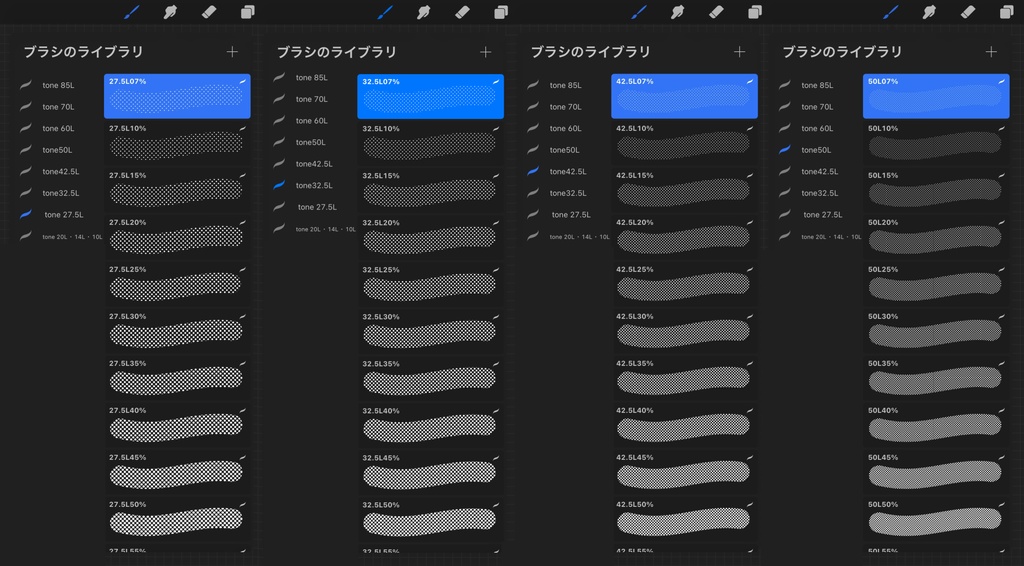Select the 27.5L30% brush
Viewport: 1024px width, 566px height.
(x=177, y=331)
